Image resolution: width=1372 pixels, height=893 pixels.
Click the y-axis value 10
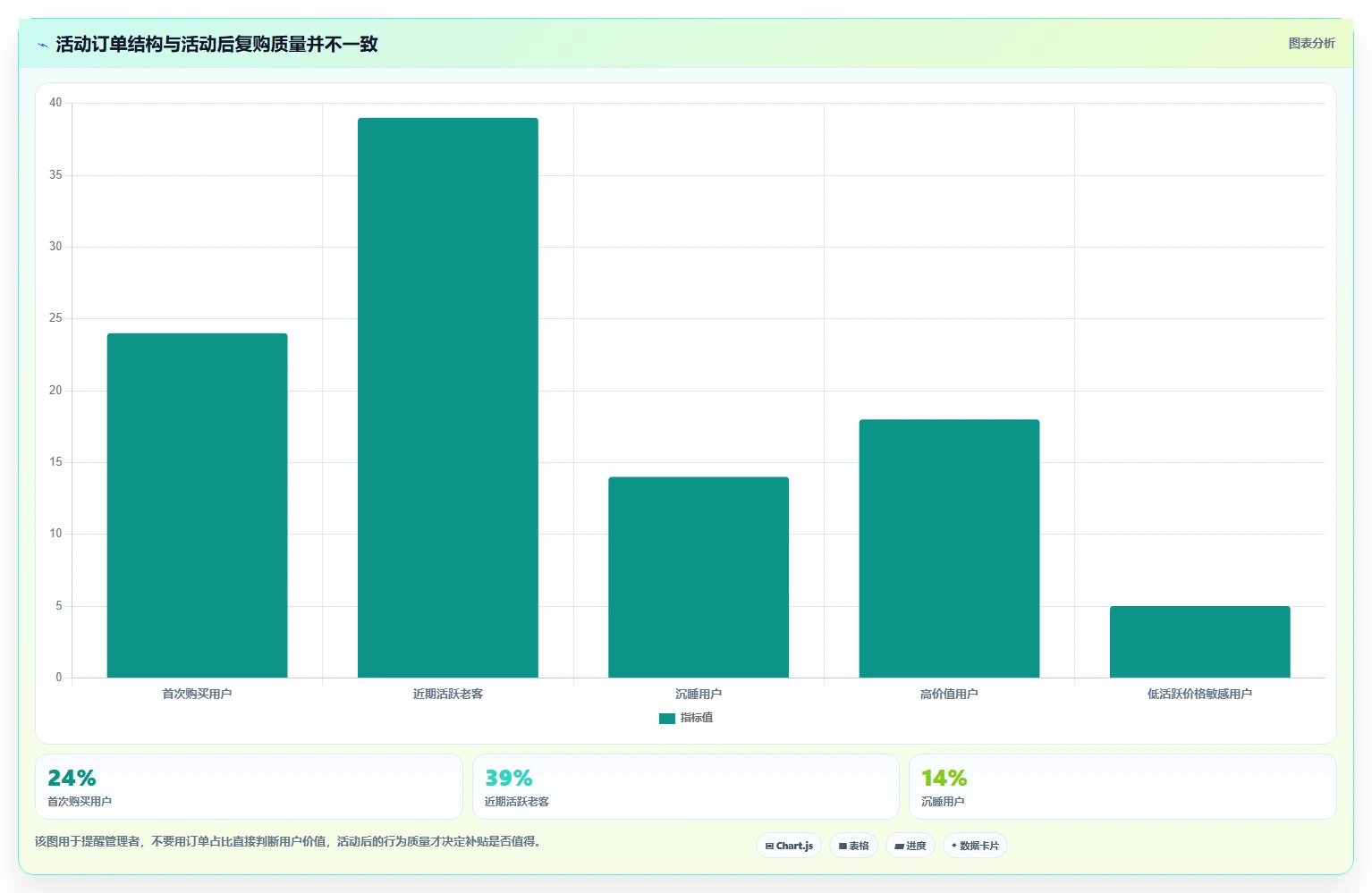(55, 534)
